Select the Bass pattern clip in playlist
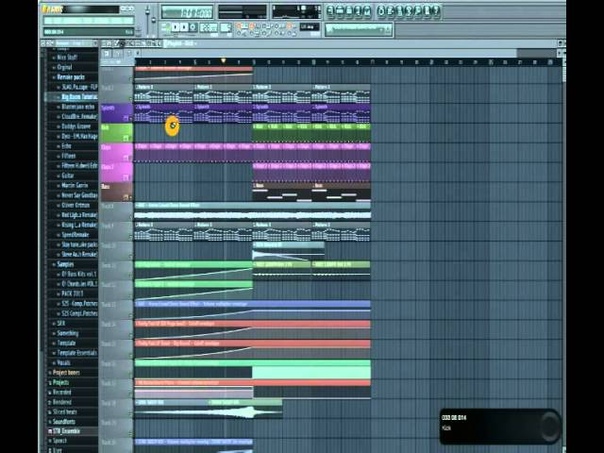 pos(282,192)
